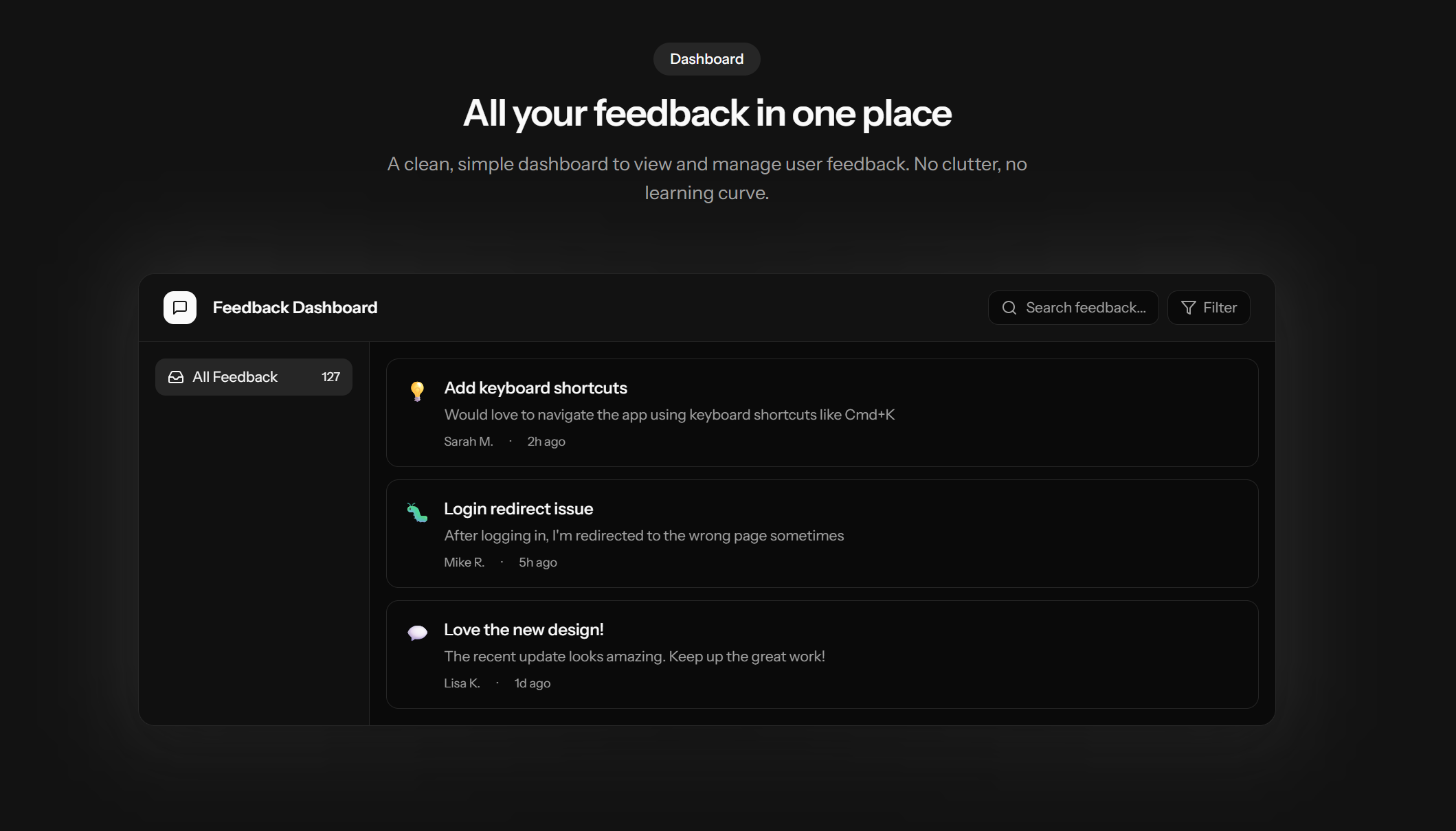Viewport: 1456px width, 831px height.
Task: Click the speech bubble icon on Love the new design!
Action: 416,633
